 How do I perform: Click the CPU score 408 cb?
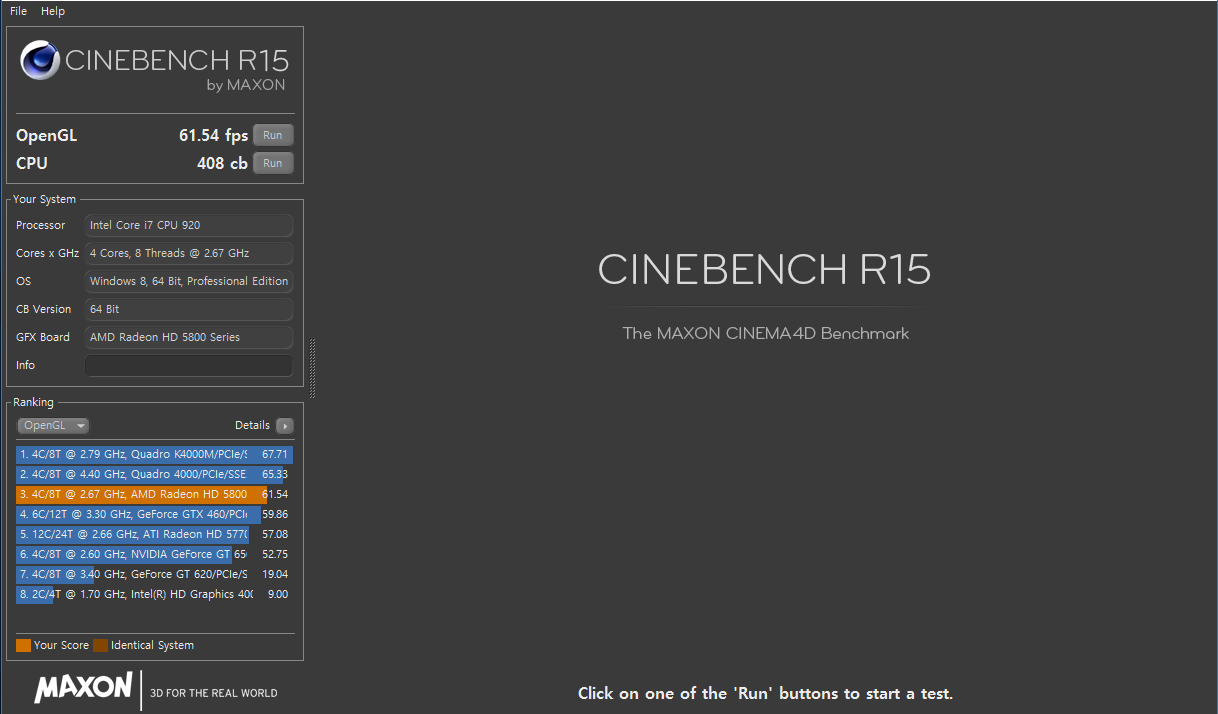coord(222,163)
